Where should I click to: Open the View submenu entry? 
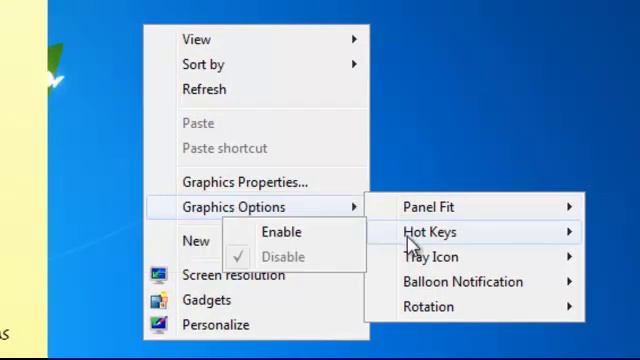pos(257,40)
